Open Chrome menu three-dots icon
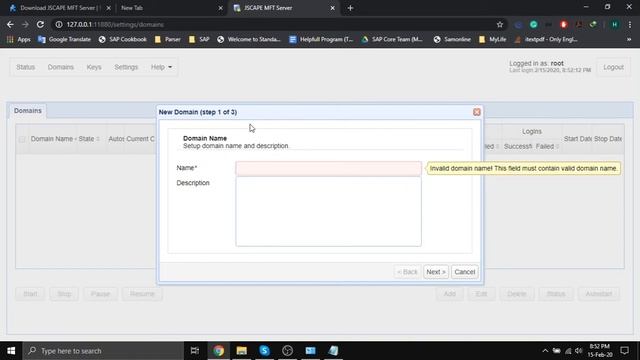Viewport: 640px width, 360px height. [x=630, y=24]
